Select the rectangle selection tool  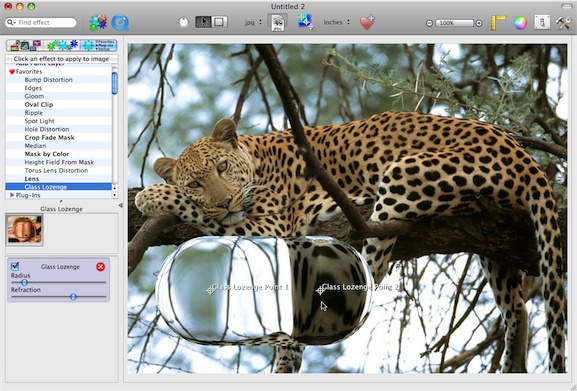coord(219,22)
